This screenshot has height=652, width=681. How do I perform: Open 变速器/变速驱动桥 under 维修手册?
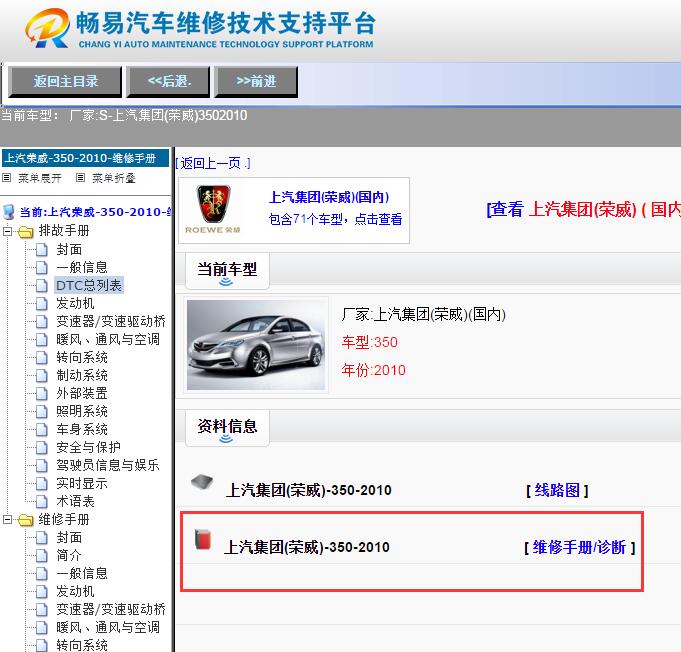click(x=111, y=609)
